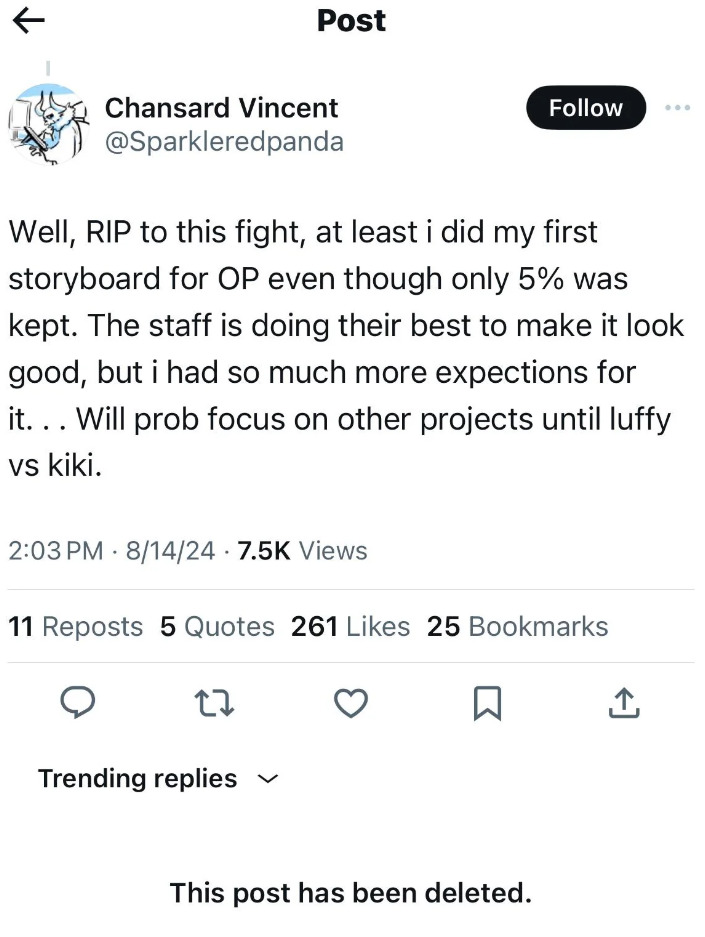This screenshot has width=705, height=937.
Task: Bookmark the post with bookmark icon
Action: point(486,705)
